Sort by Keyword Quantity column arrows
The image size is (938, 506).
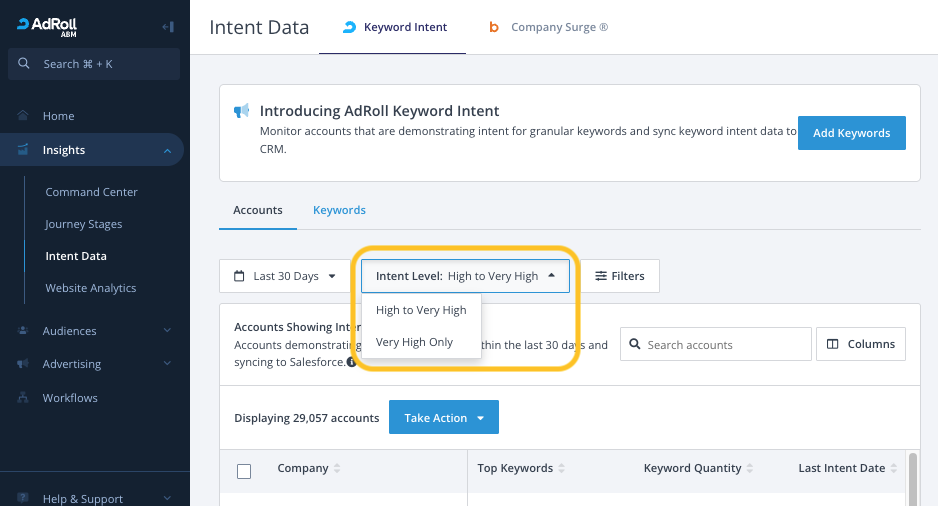pos(751,469)
